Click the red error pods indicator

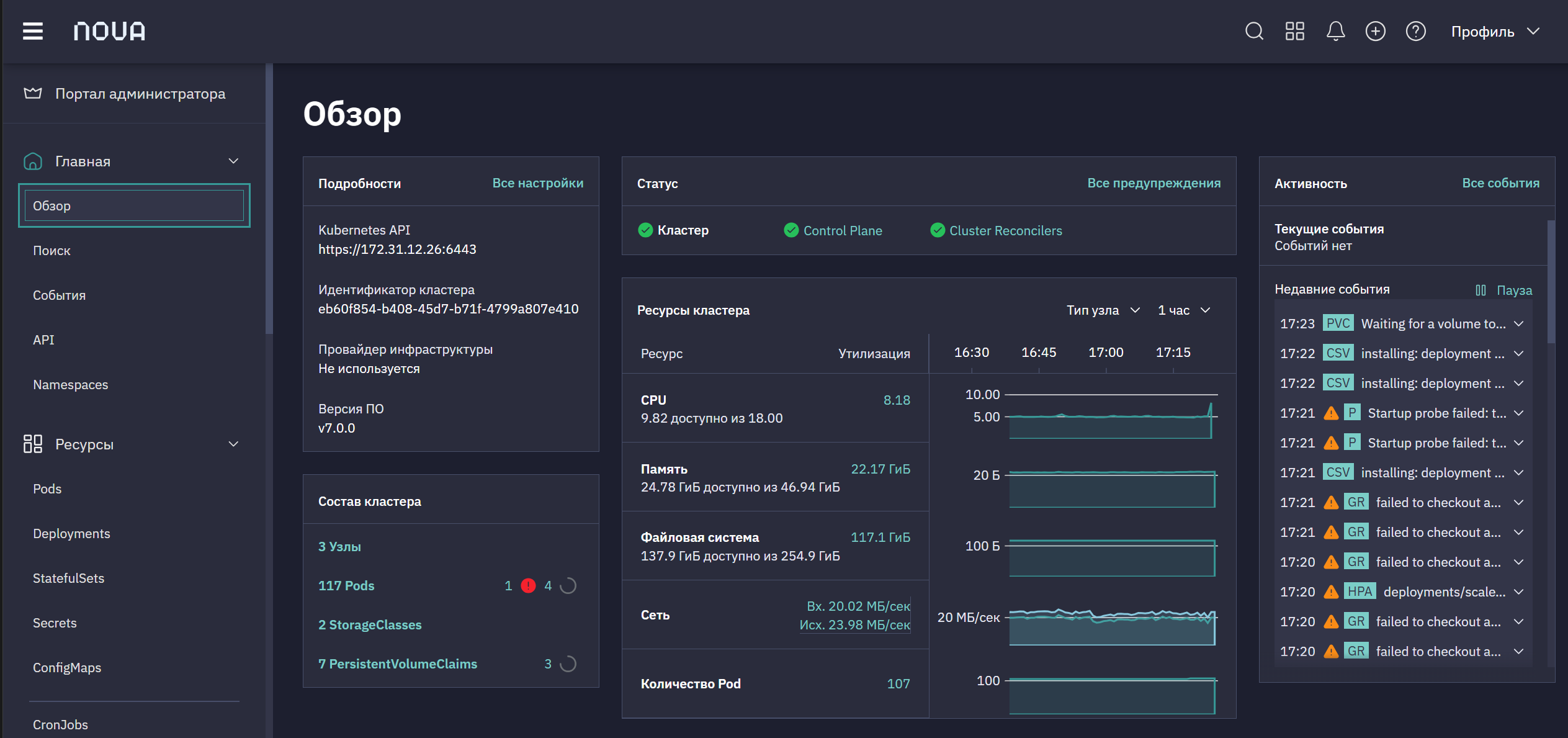tap(528, 586)
